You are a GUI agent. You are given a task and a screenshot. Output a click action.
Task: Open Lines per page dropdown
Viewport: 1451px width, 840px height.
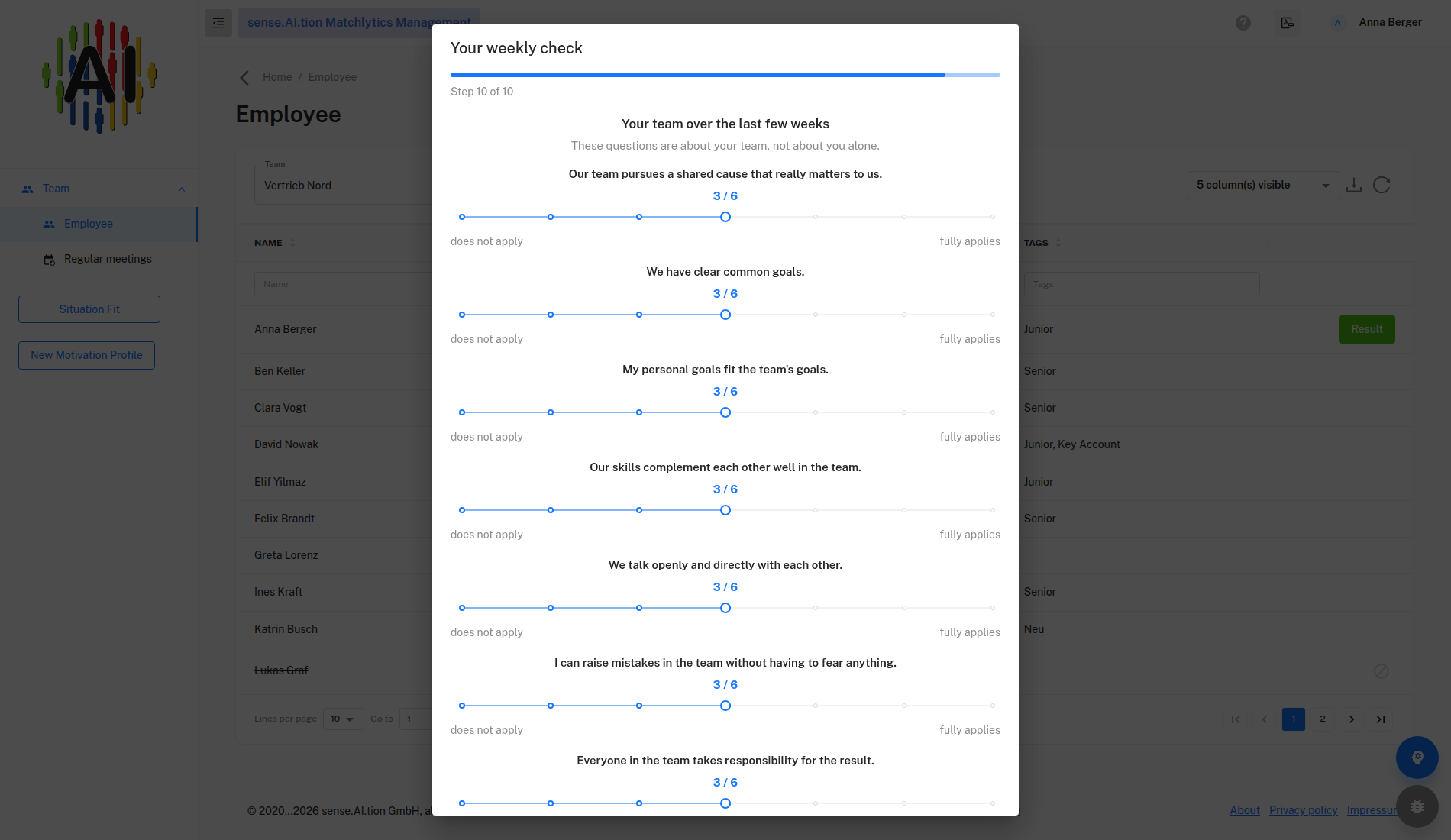click(343, 719)
